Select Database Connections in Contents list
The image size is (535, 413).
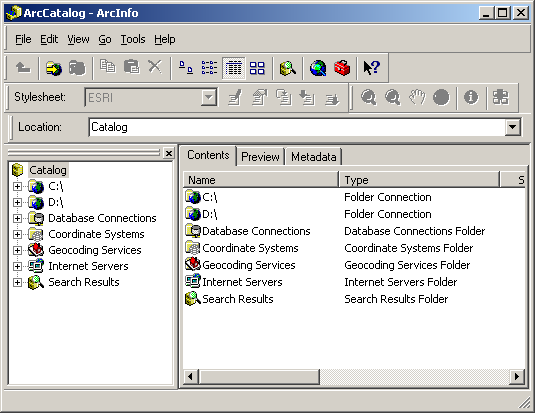(x=248, y=231)
